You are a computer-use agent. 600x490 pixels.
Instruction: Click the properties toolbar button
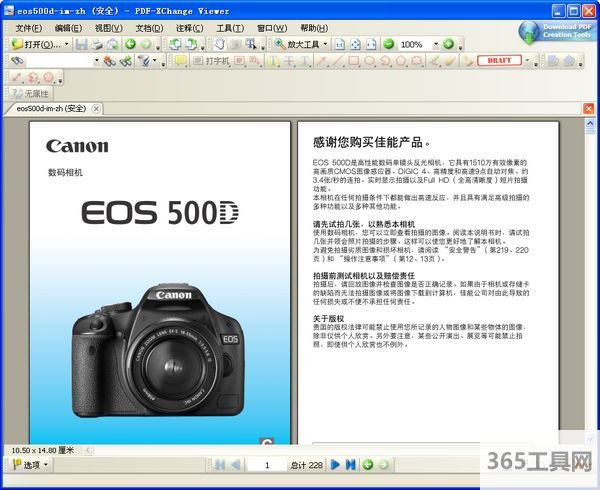[x=31, y=93]
